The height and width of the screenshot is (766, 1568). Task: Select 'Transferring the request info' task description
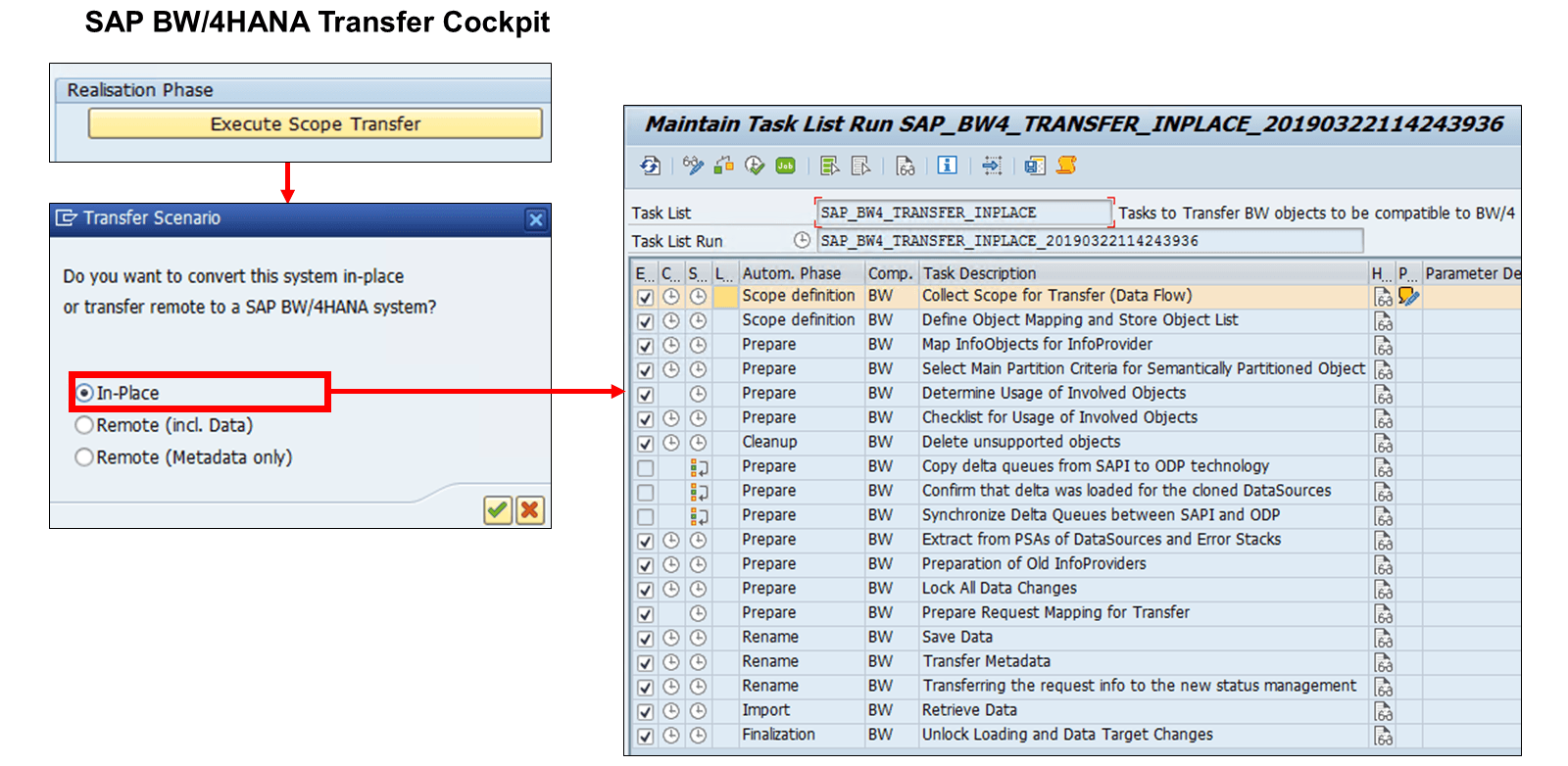(1139, 686)
